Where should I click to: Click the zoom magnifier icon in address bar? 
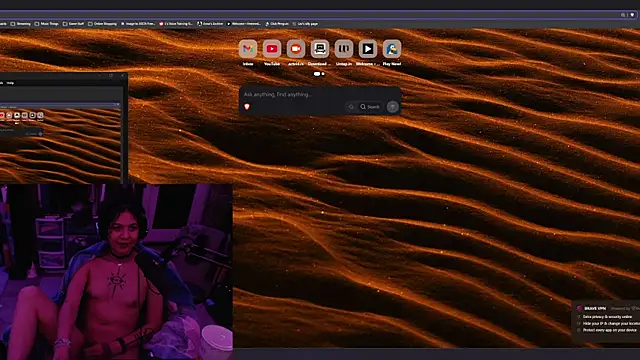[623, 15]
